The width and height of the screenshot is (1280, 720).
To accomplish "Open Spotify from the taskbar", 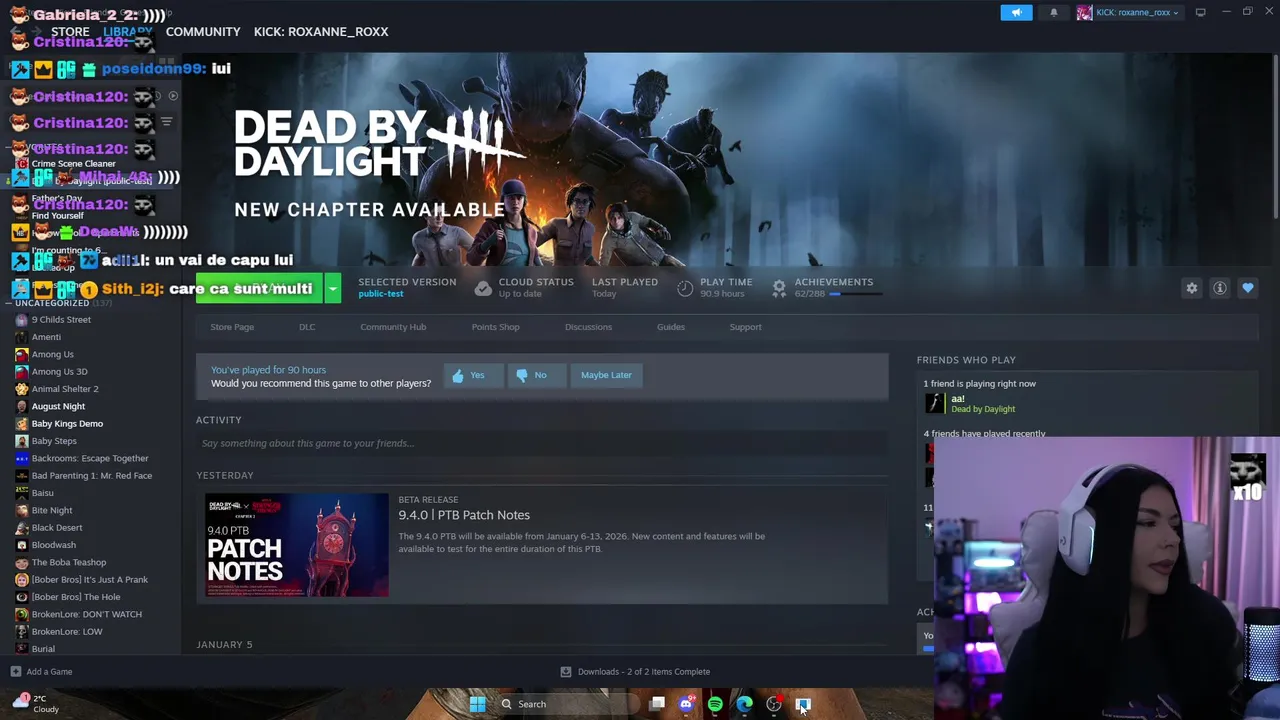I will pyautogui.click(x=715, y=704).
